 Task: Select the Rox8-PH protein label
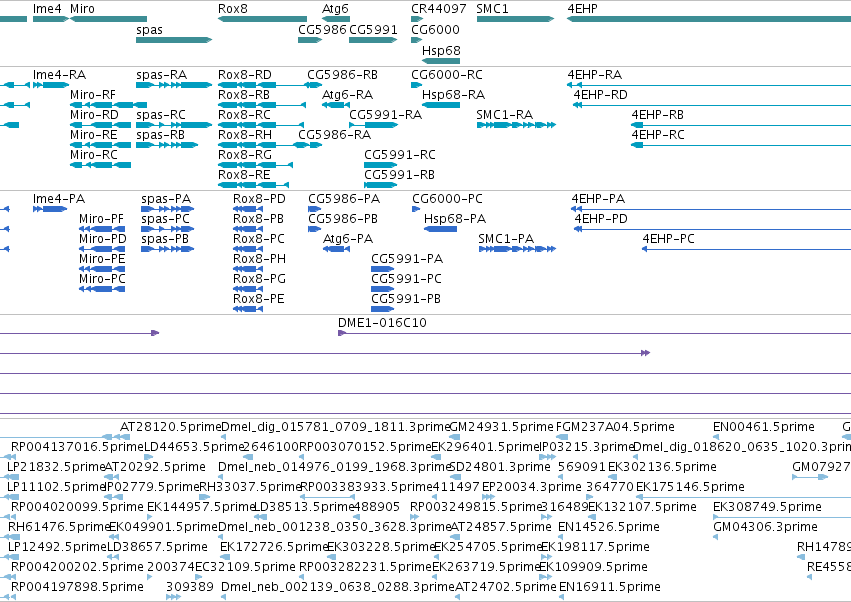click(259, 259)
